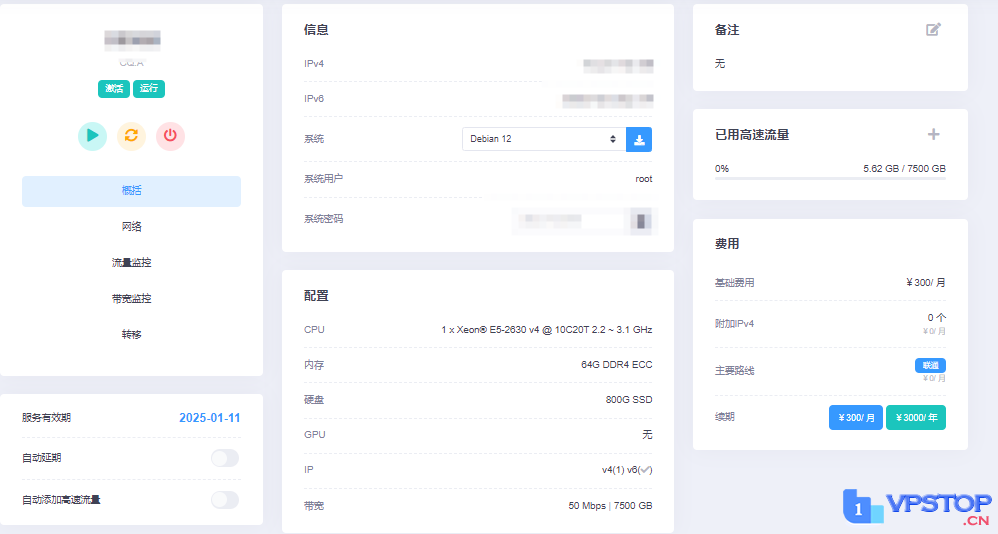998x534 pixels.
Task: Open the 网络 network menu item
Action: point(131,227)
